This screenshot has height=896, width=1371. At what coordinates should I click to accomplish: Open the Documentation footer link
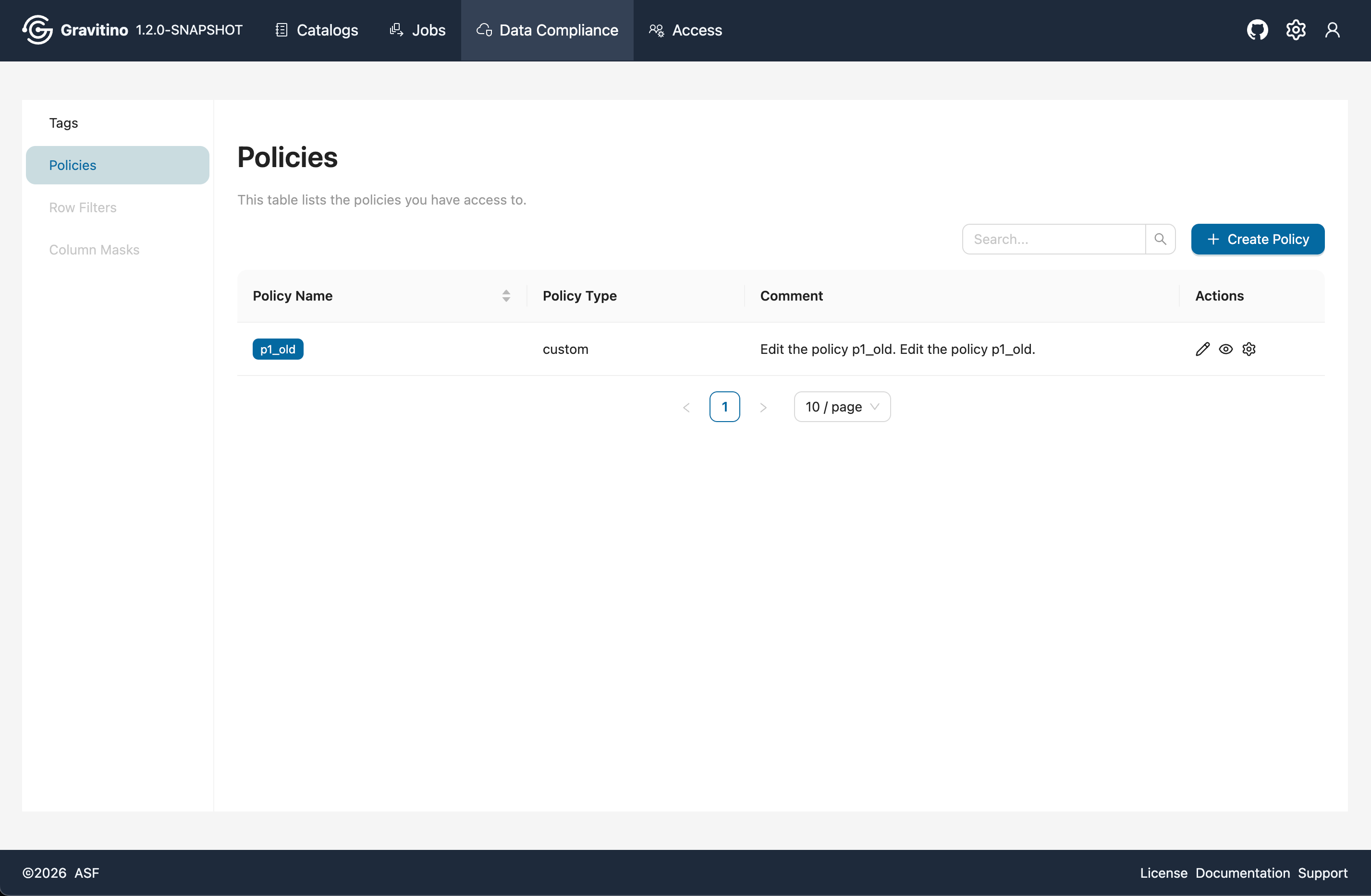[1243, 872]
